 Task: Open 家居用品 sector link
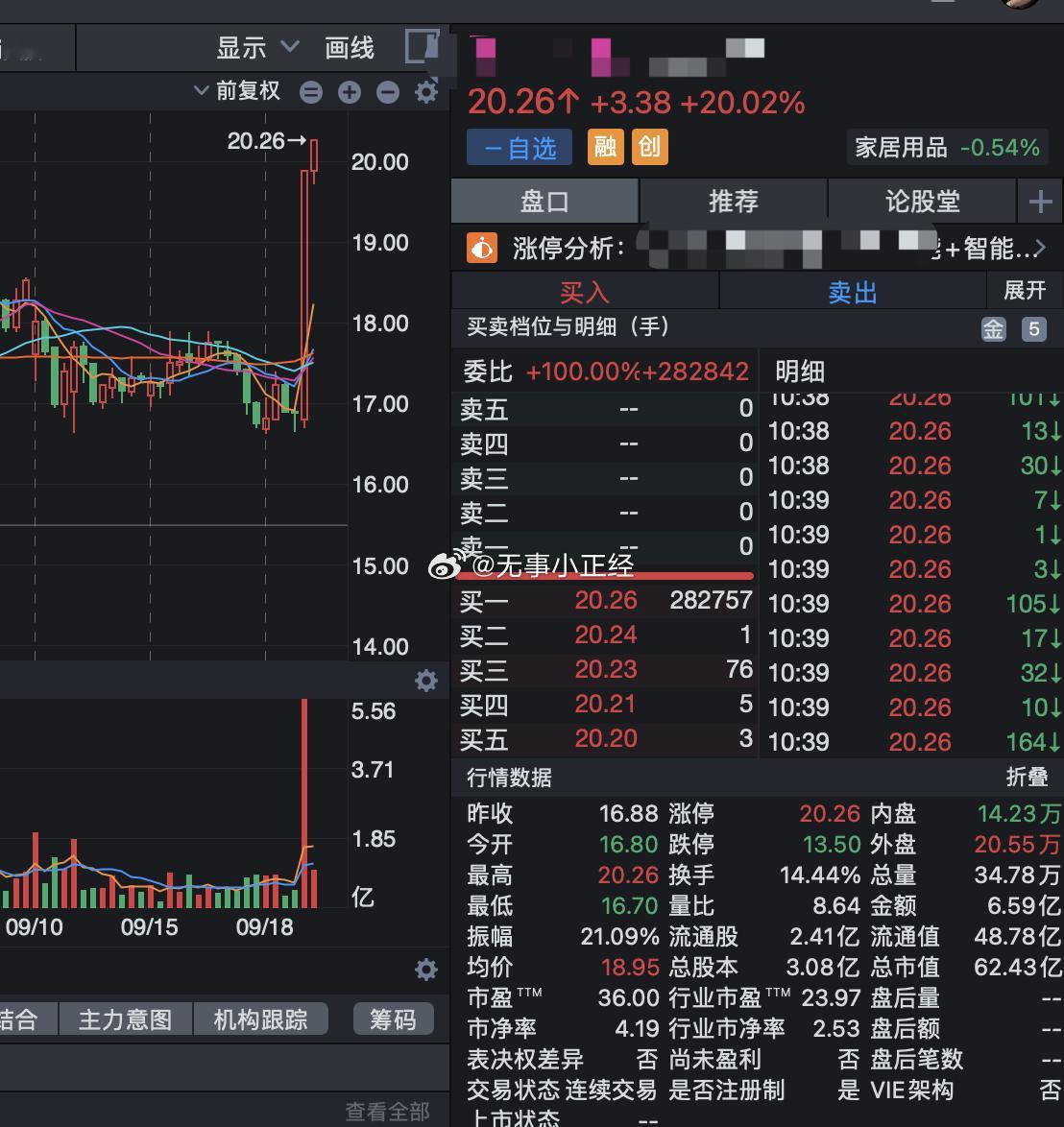pos(947,148)
